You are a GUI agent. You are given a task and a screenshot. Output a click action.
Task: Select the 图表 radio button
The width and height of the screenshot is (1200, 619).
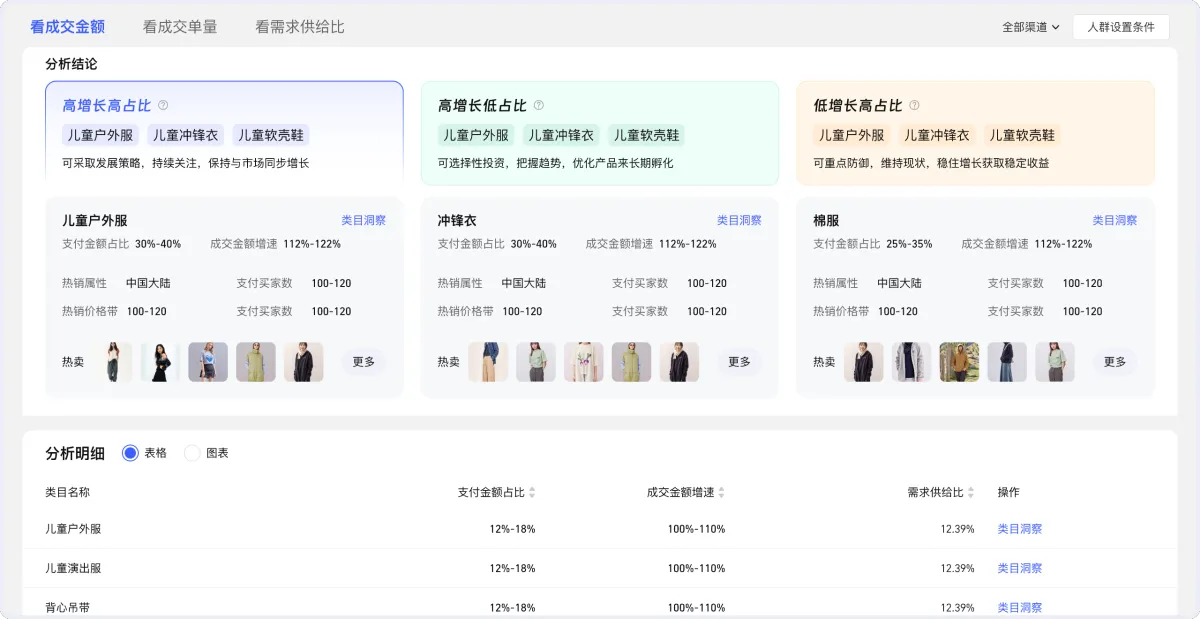[x=192, y=453]
